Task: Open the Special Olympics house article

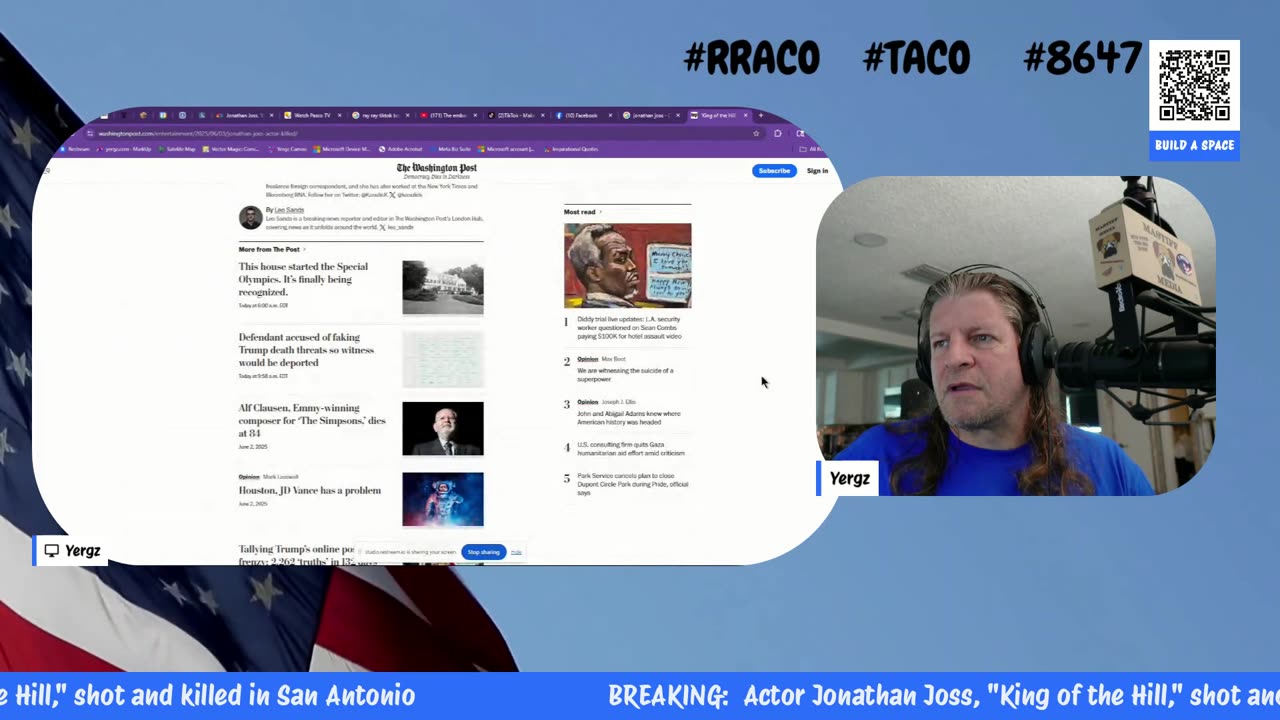Action: (x=303, y=279)
